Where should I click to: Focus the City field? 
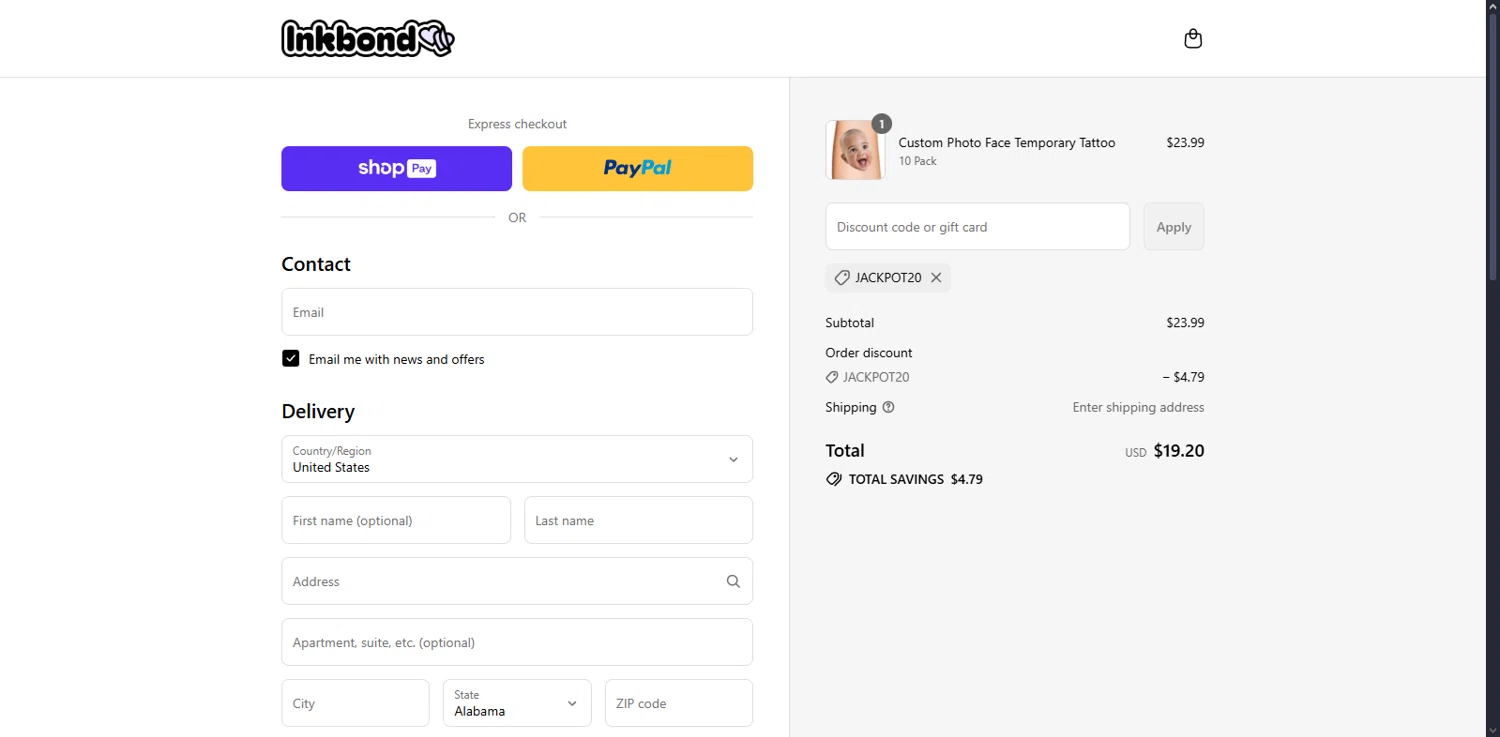(356, 703)
